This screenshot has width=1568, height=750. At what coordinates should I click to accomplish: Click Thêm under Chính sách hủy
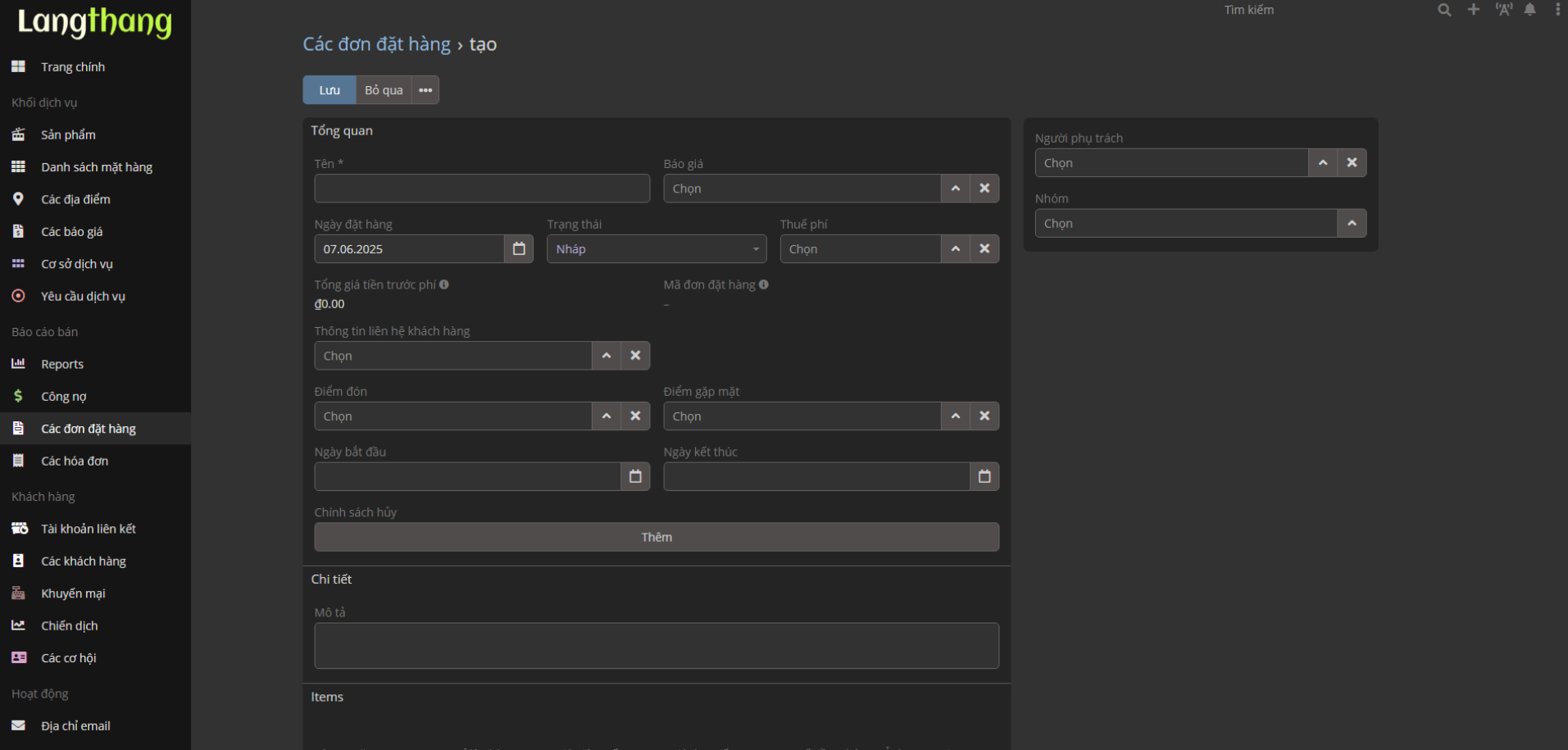pyautogui.click(x=656, y=537)
